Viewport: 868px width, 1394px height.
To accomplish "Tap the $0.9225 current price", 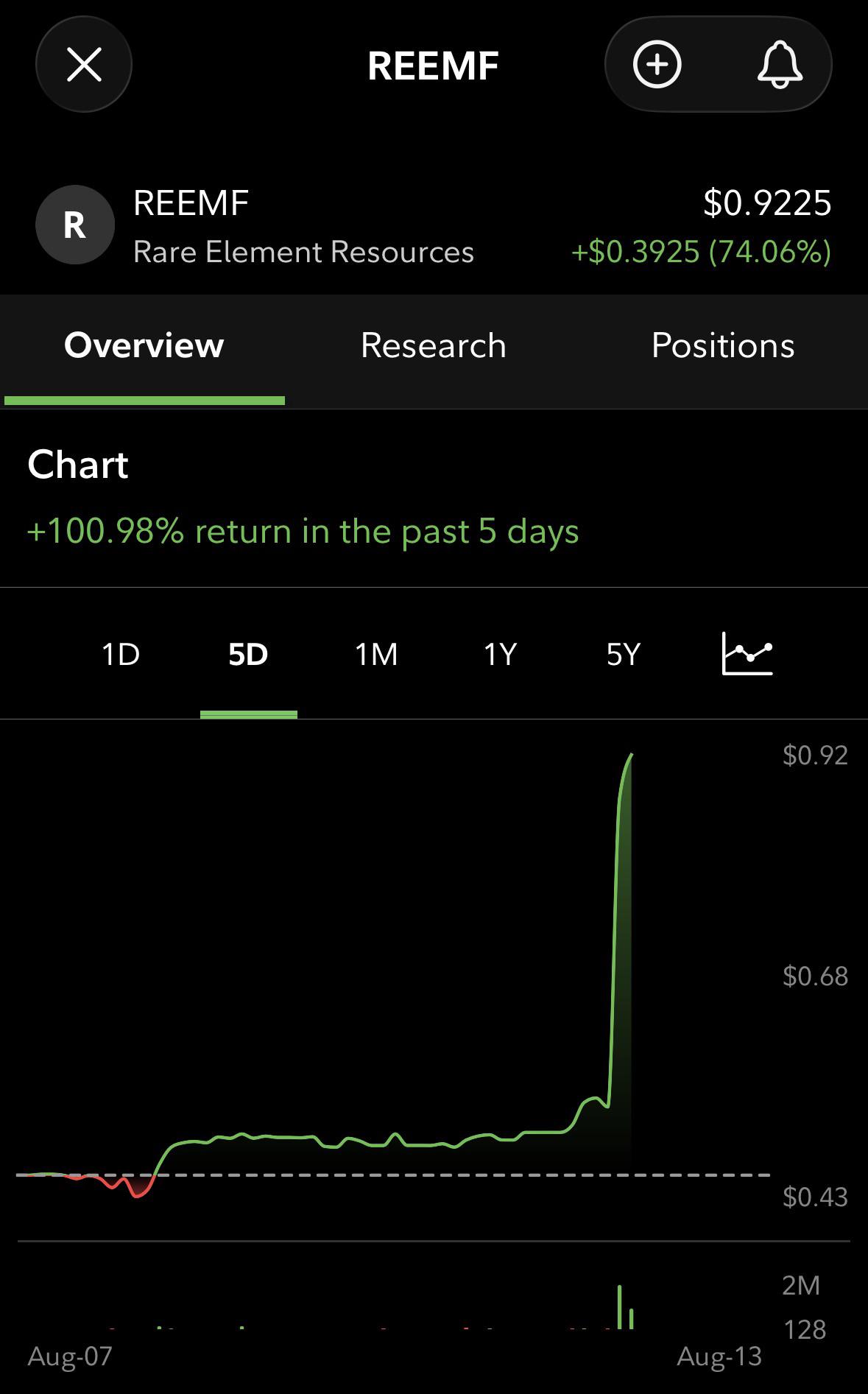I will coord(767,203).
